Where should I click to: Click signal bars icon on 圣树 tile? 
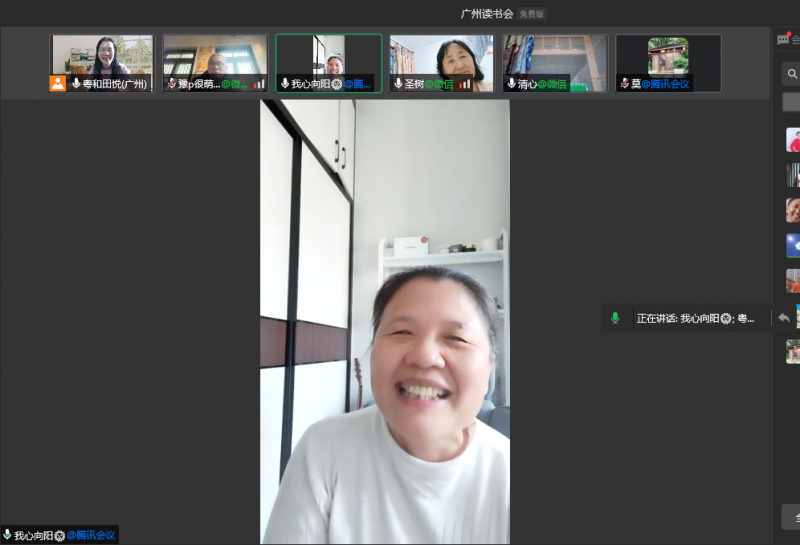[x=465, y=84]
